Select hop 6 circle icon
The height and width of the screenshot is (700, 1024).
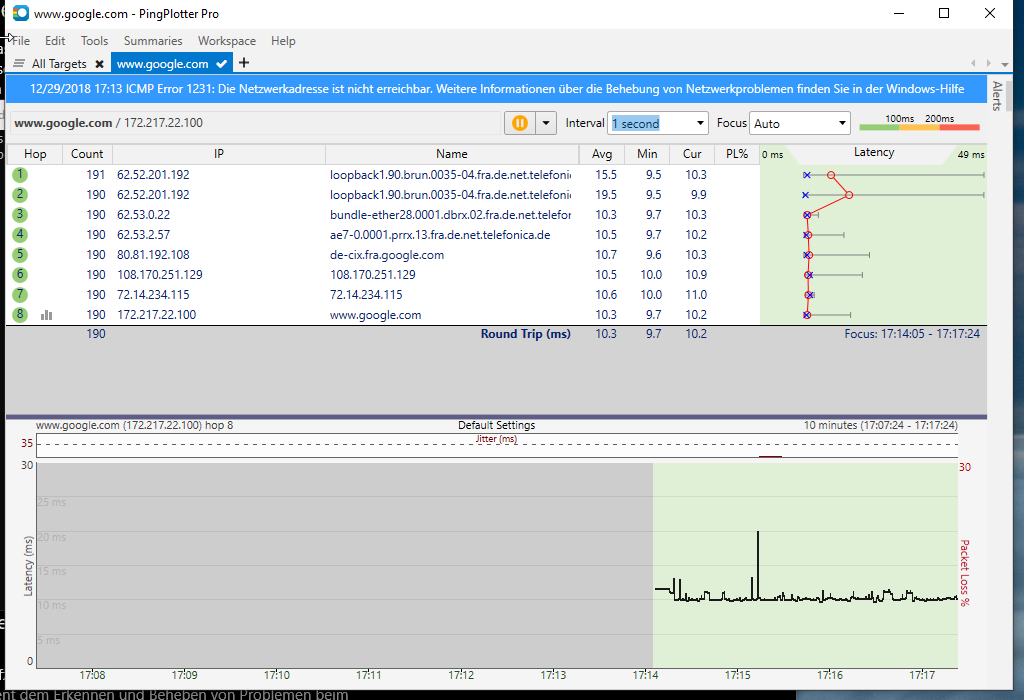(x=20, y=274)
